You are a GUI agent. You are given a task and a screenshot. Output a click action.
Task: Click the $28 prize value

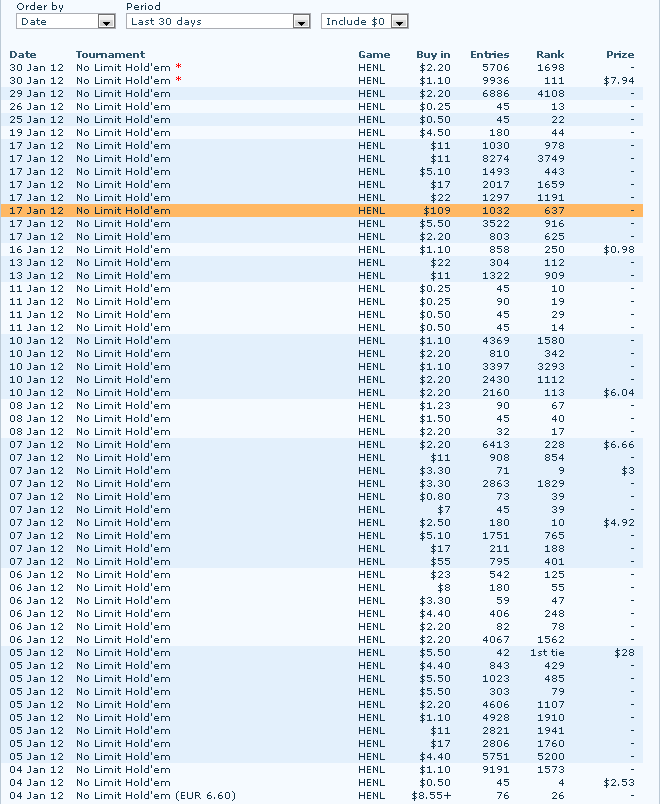(625, 653)
